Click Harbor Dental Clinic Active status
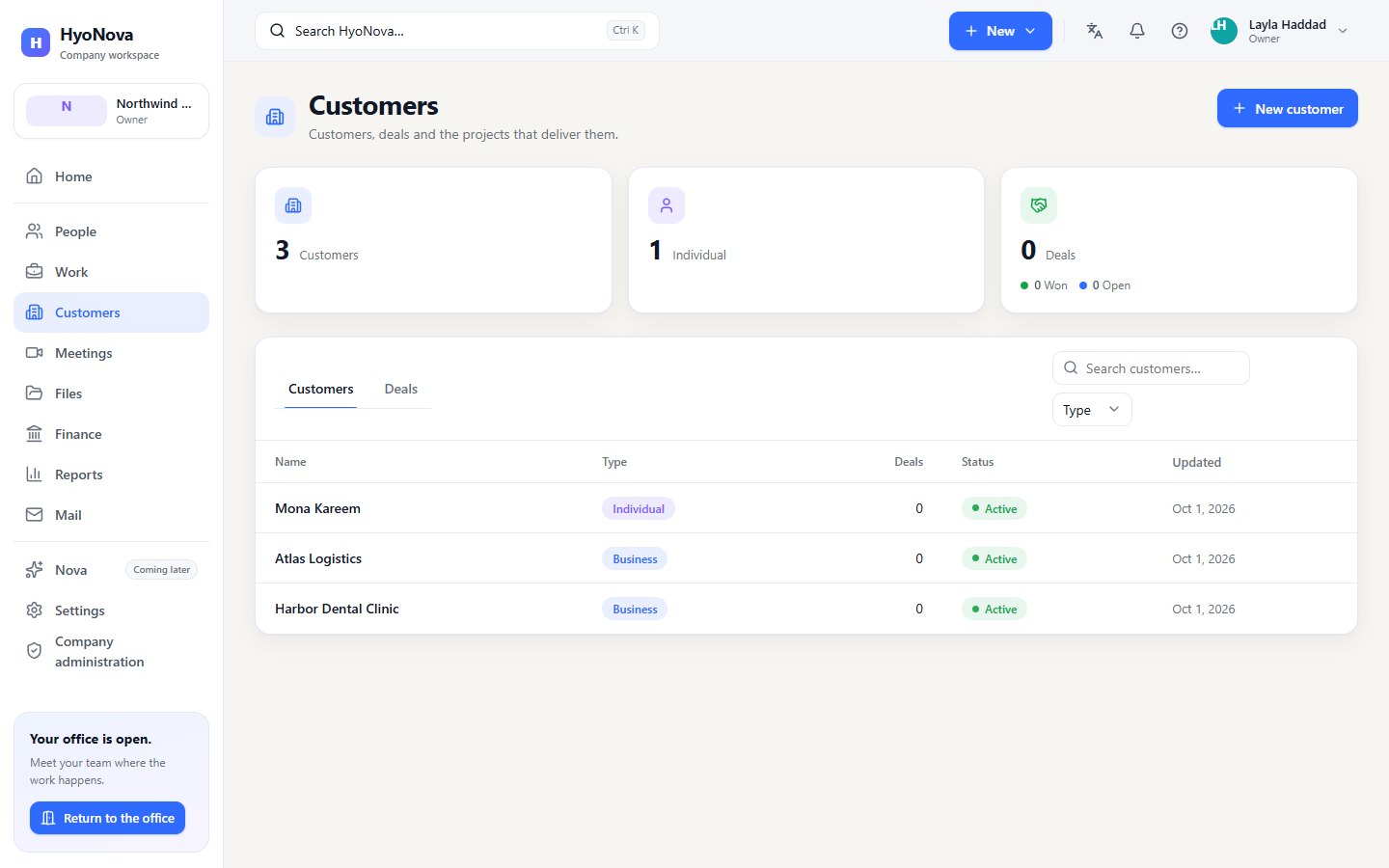Screen dimensions: 1389x868 pyautogui.click(x=994, y=609)
